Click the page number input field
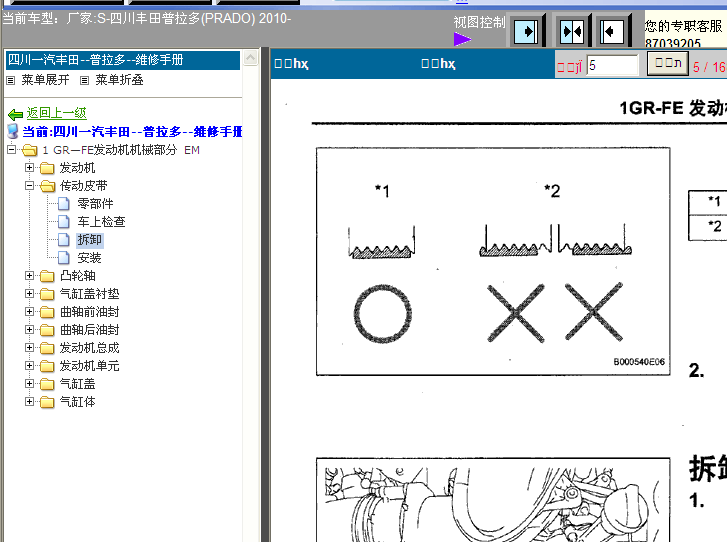Viewport: 727px width, 542px height. [x=612, y=65]
